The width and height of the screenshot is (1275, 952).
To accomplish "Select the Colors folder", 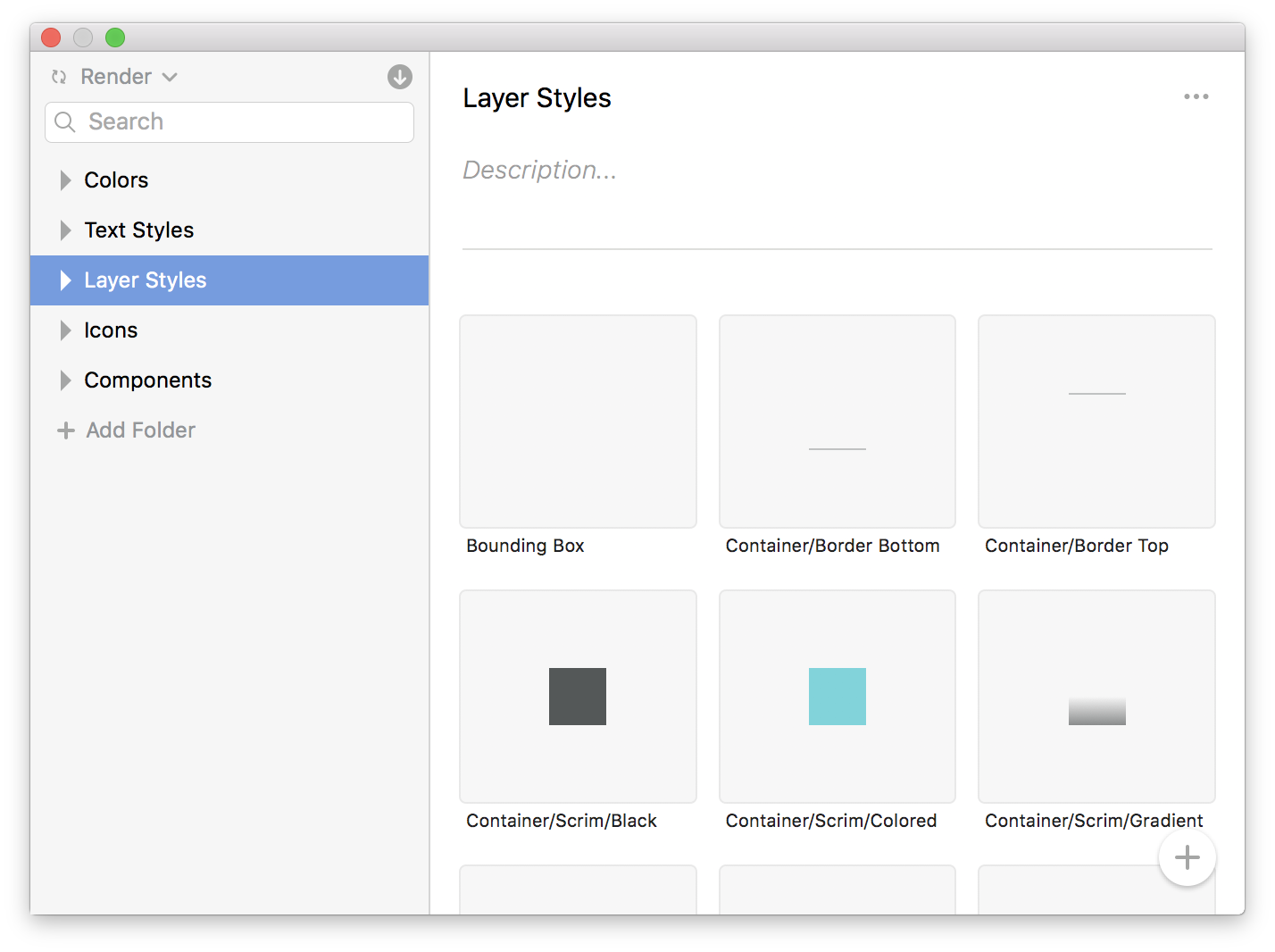I will pyautogui.click(x=229, y=180).
